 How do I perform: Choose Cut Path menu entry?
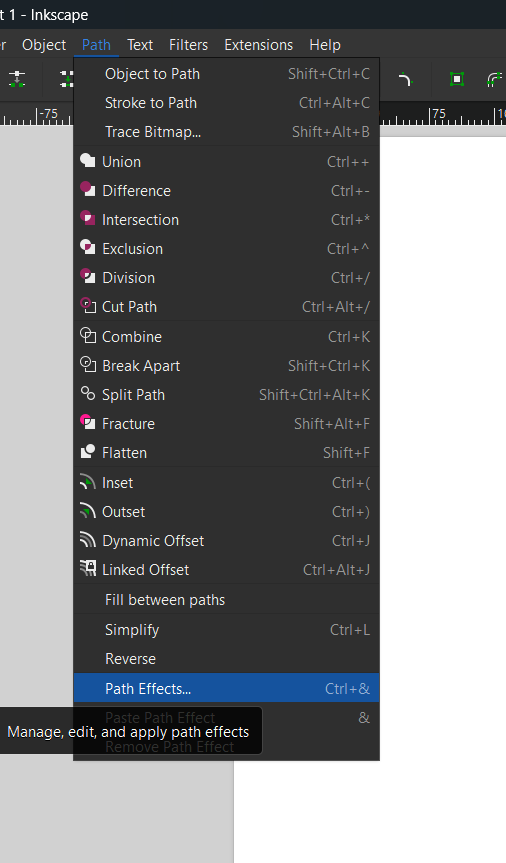[x=226, y=307]
